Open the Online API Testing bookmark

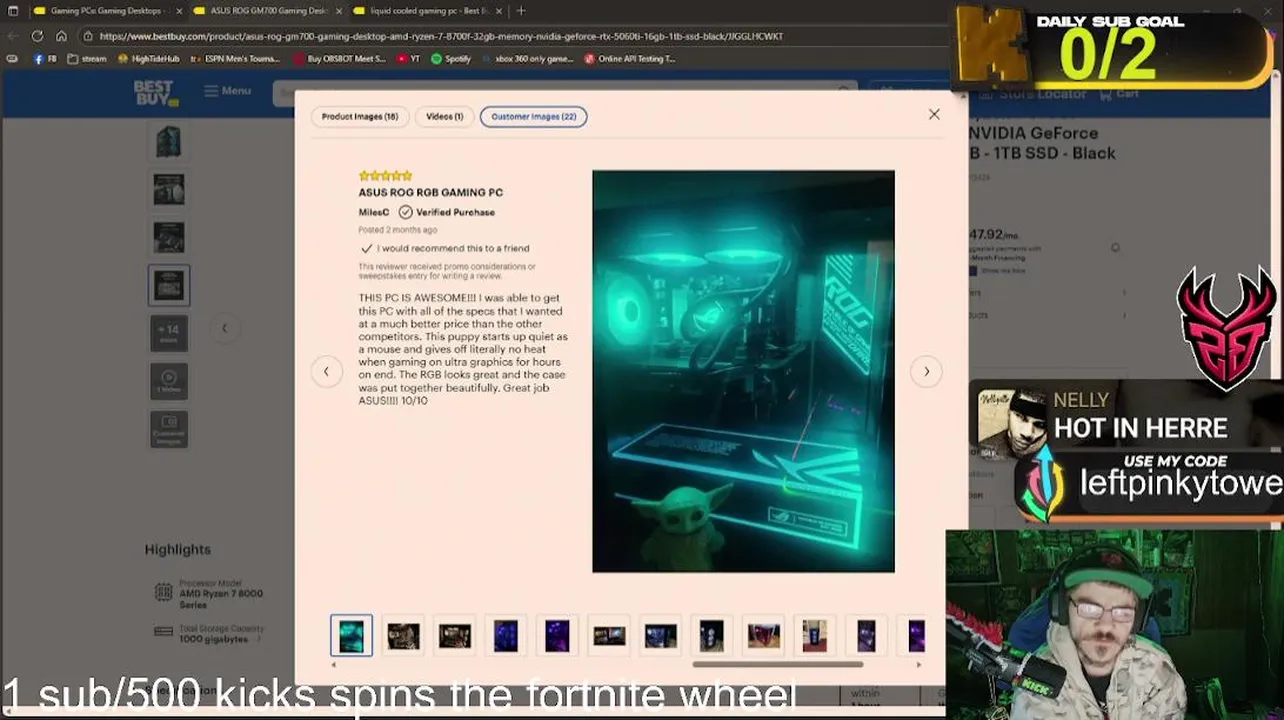click(x=629, y=59)
